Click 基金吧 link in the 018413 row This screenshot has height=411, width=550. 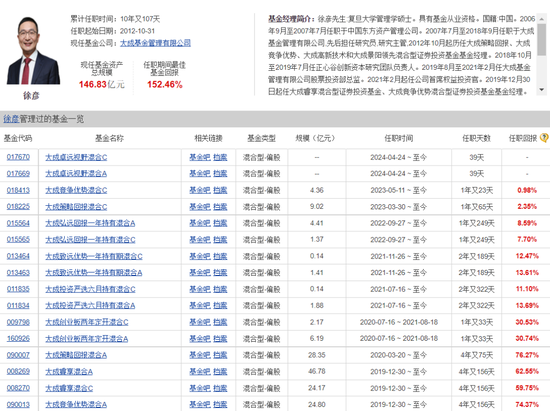point(200,190)
